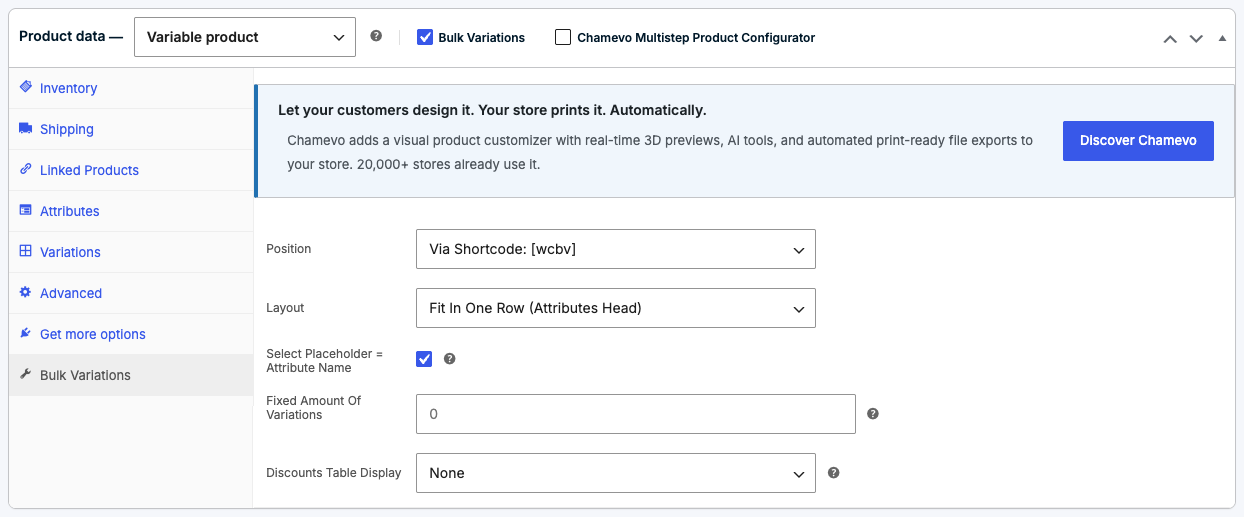1244x517 pixels.
Task: Click the Position field label
Action: tap(289, 249)
